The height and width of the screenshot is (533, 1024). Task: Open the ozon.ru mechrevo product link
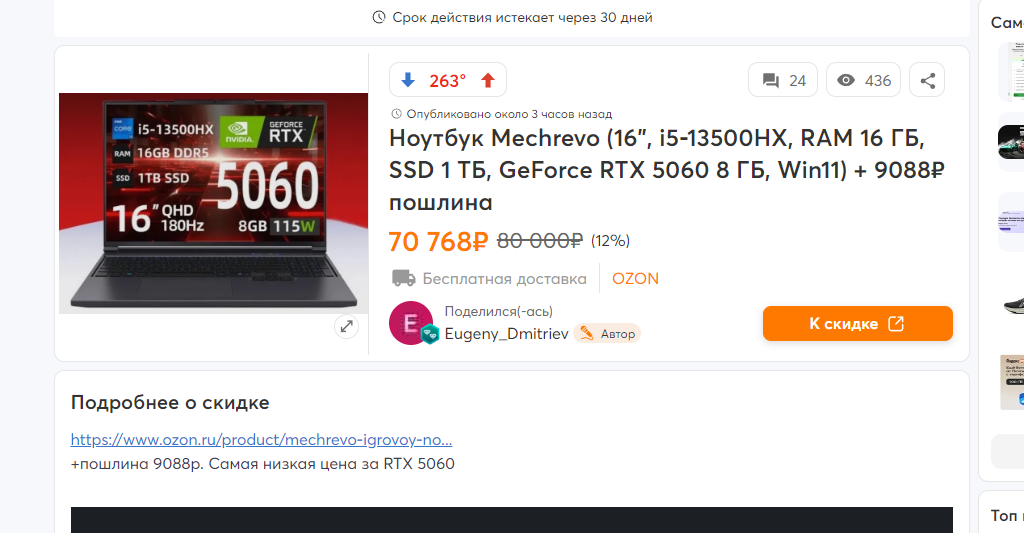261,440
